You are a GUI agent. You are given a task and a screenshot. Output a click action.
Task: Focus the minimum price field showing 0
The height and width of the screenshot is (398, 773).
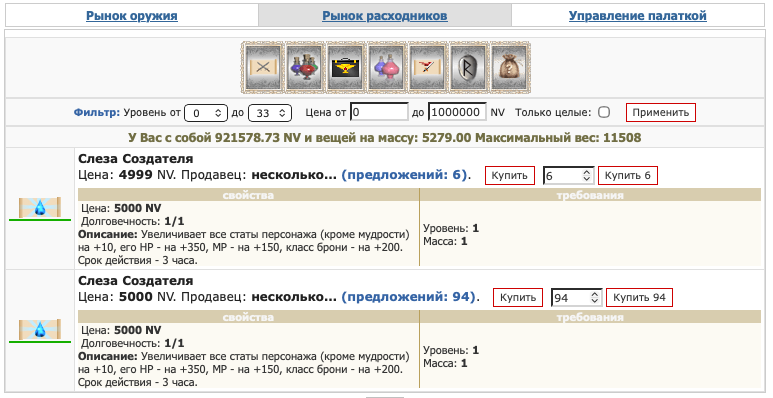click(x=379, y=112)
